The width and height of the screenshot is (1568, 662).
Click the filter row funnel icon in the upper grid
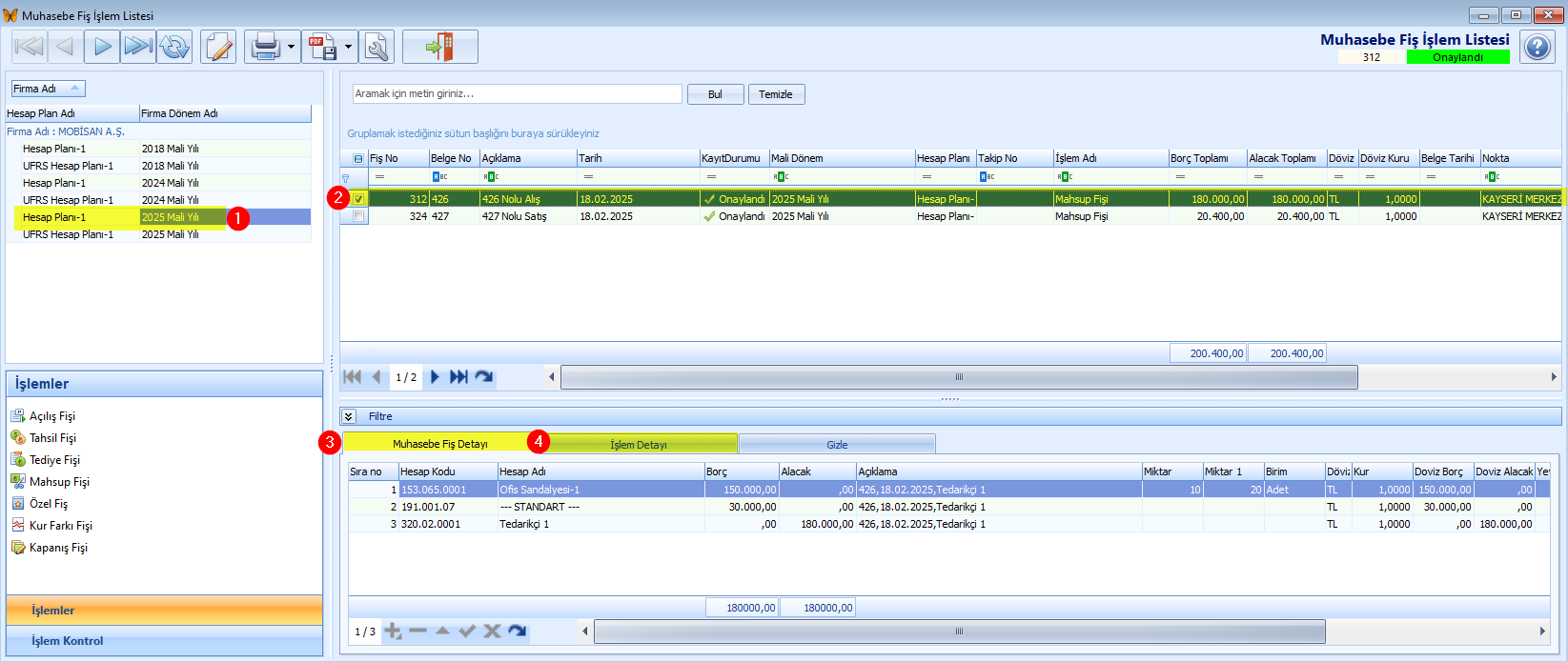[346, 178]
